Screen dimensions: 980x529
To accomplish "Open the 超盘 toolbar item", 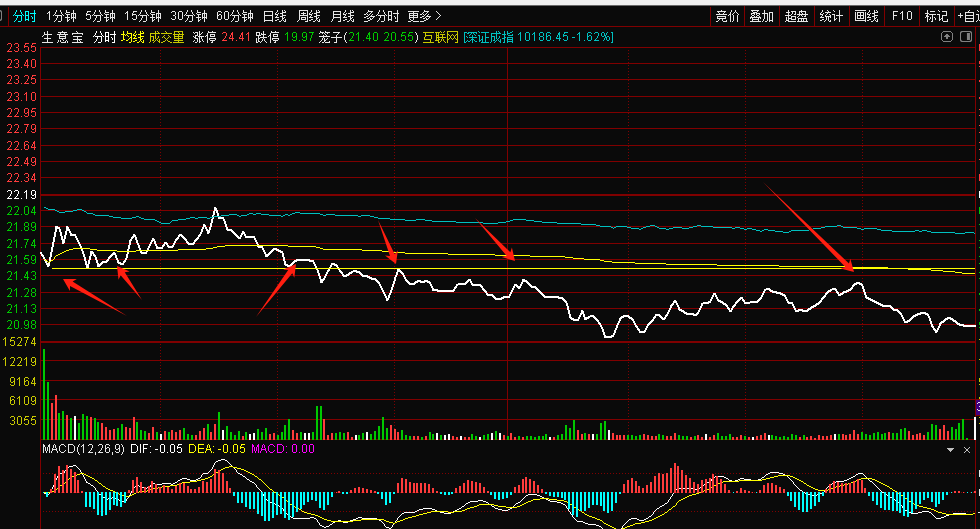I will [796, 16].
